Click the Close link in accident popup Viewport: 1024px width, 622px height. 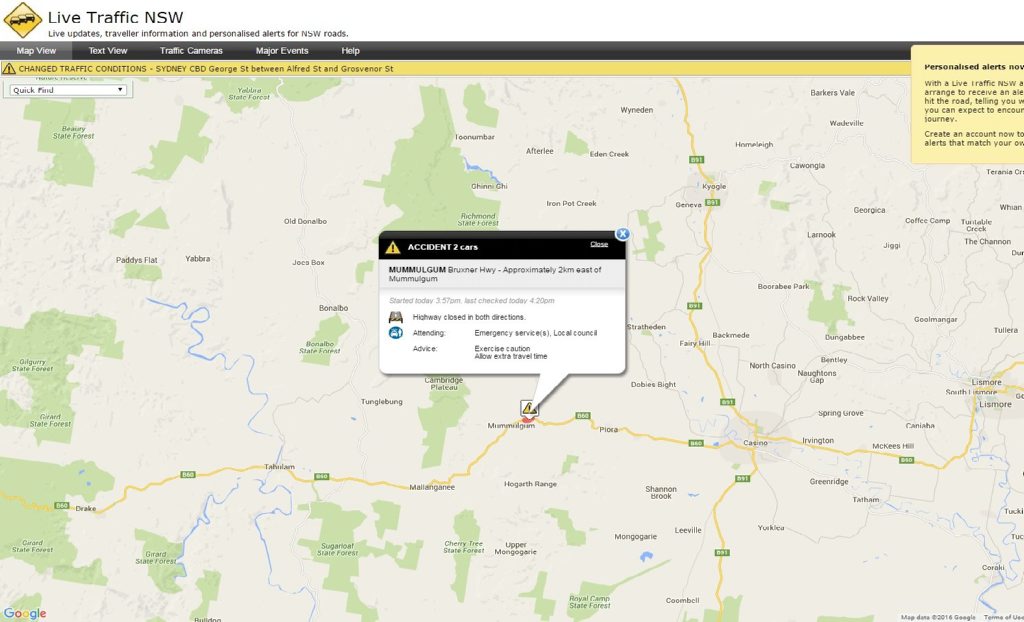(x=599, y=244)
